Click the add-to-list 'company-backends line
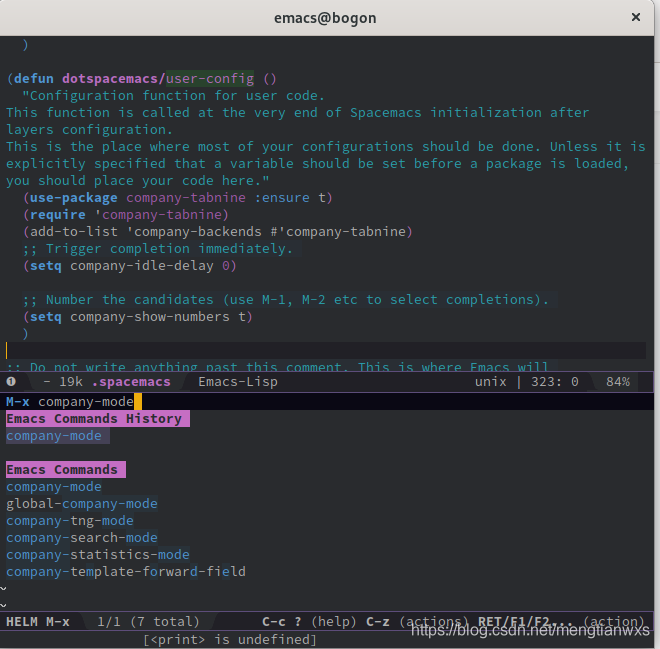The image size is (660, 649). (218, 231)
